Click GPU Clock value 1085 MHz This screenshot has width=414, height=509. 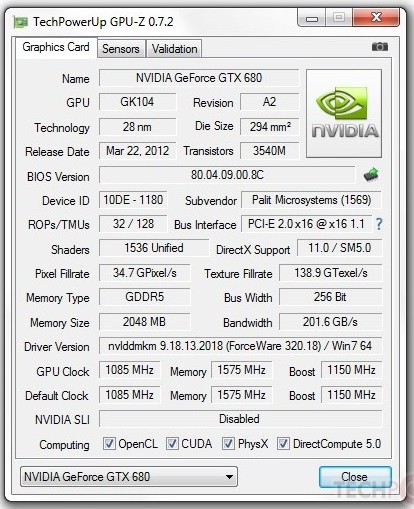[x=129, y=370]
